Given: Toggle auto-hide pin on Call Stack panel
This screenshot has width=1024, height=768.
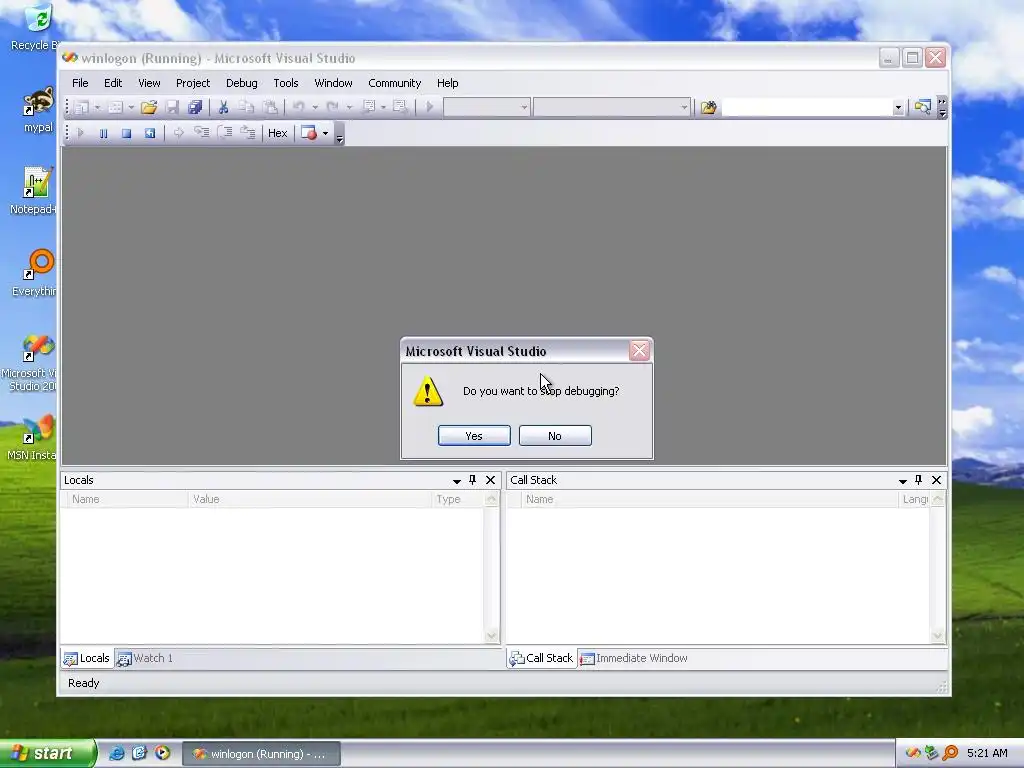Looking at the screenshot, I should coord(919,480).
